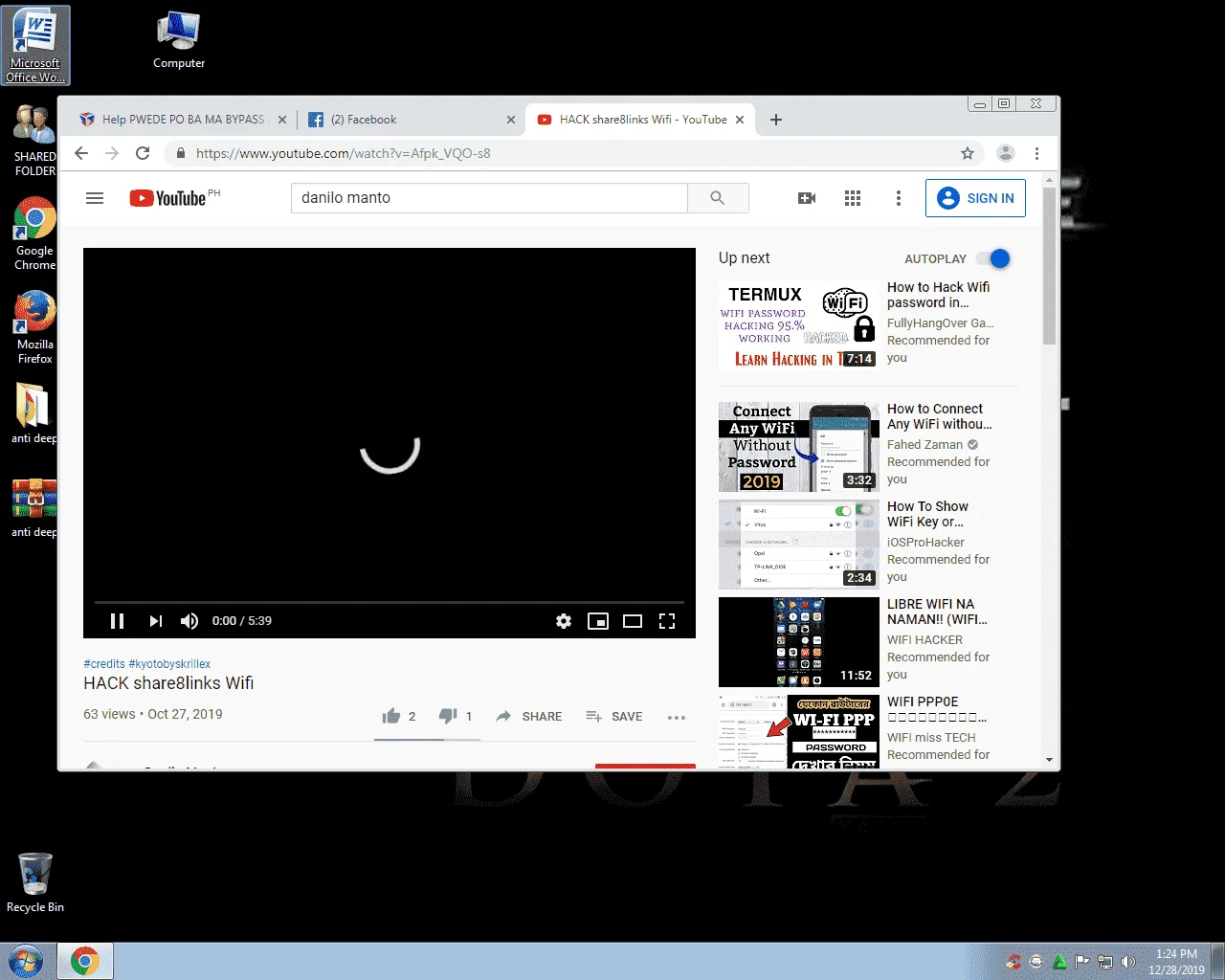
Task: Select the Computer desktop icon
Action: coord(179,40)
